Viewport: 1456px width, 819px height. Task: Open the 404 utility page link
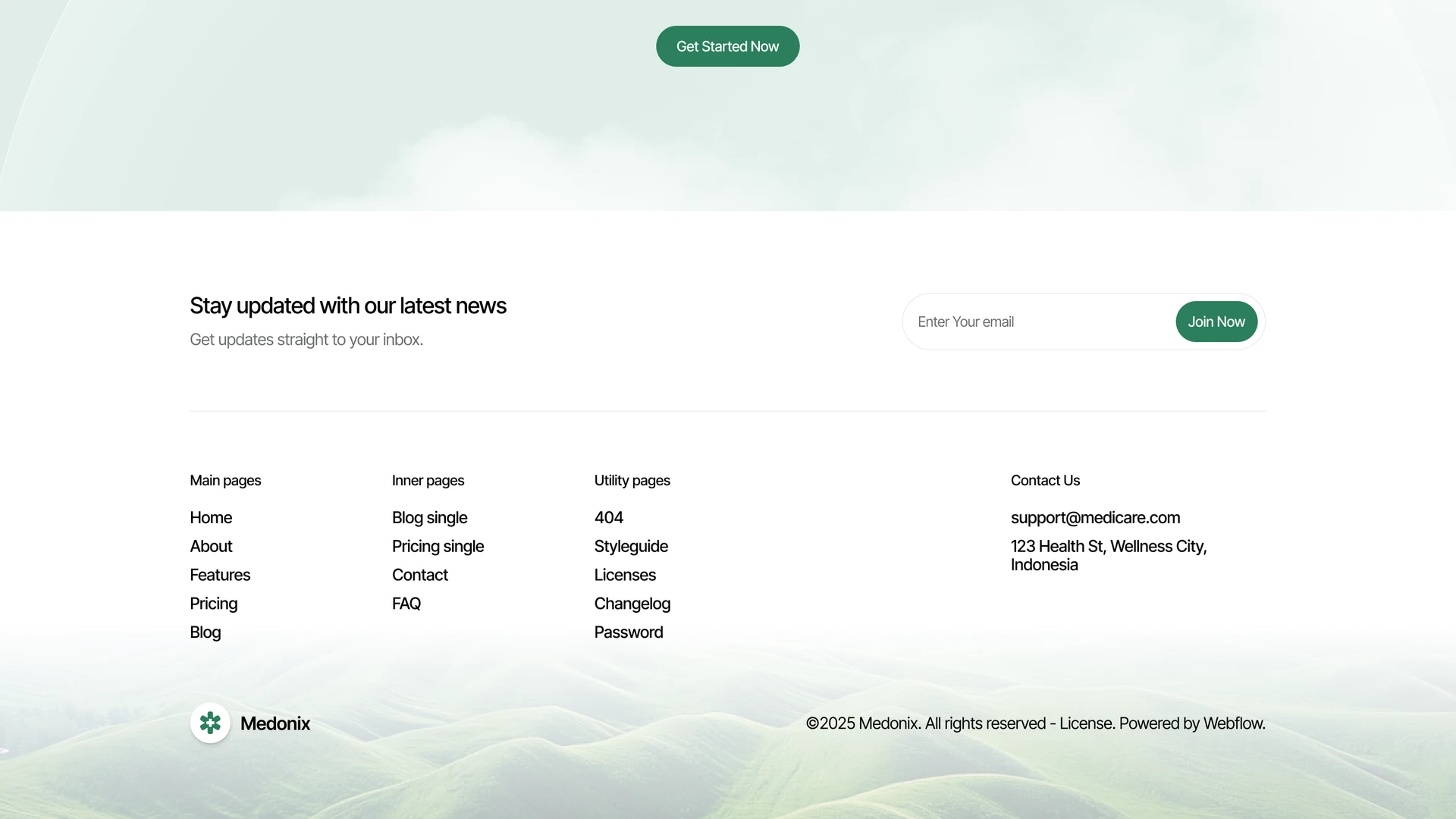[x=608, y=517]
